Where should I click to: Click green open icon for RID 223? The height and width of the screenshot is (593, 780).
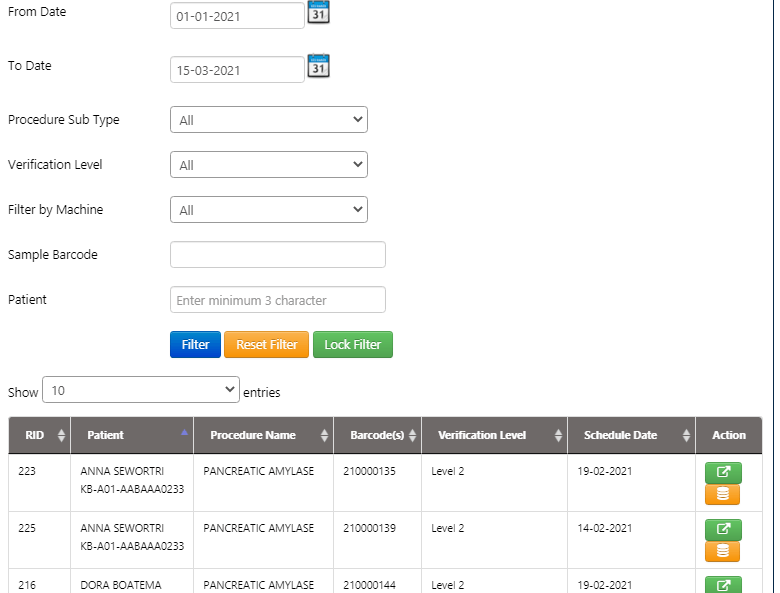tap(723, 473)
